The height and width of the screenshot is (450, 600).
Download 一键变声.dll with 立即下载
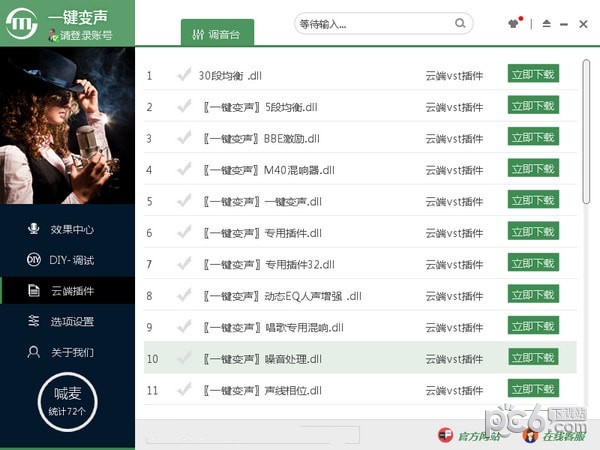coord(533,200)
